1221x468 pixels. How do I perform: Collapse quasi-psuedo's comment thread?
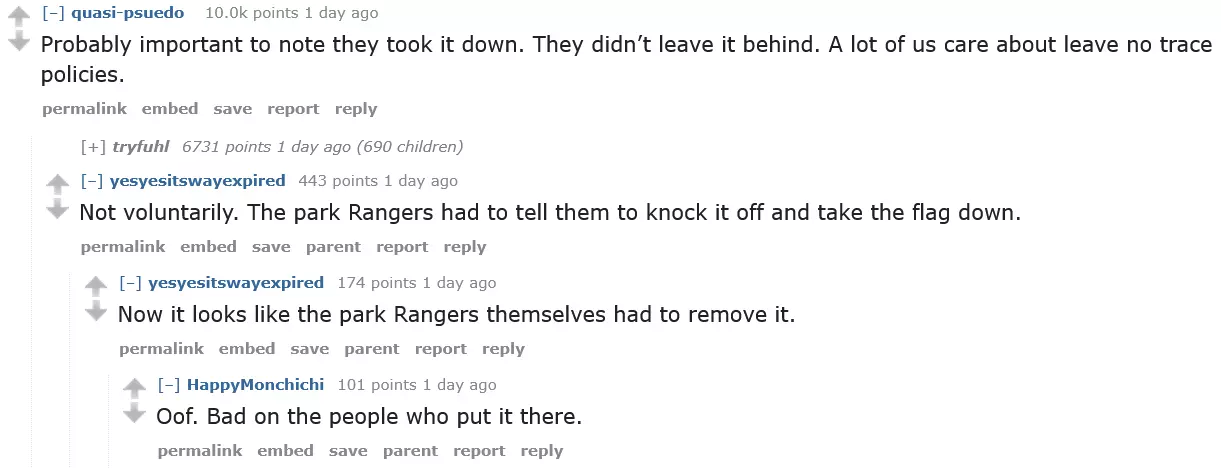55,12
